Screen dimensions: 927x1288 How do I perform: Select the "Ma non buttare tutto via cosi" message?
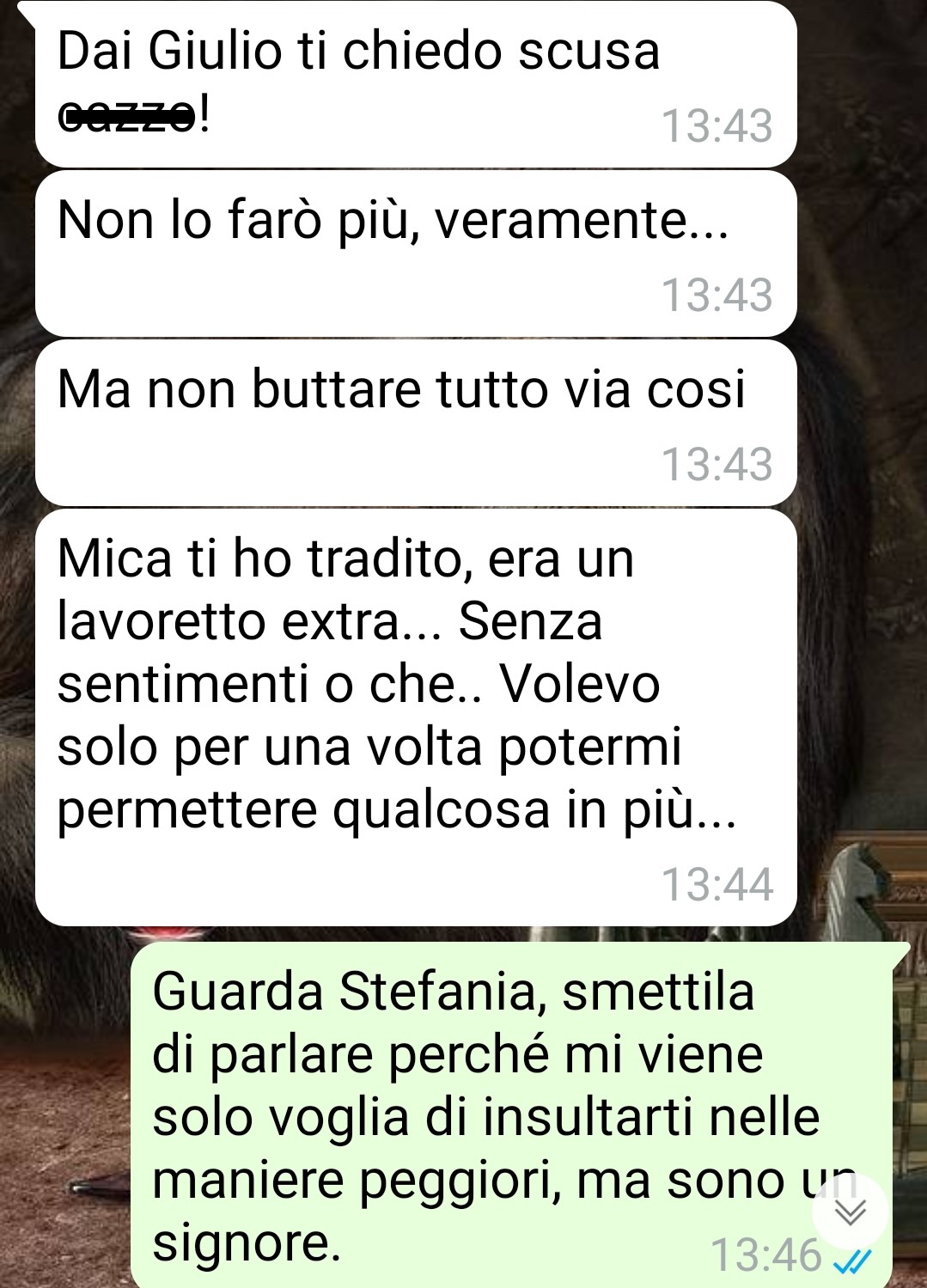(416, 423)
